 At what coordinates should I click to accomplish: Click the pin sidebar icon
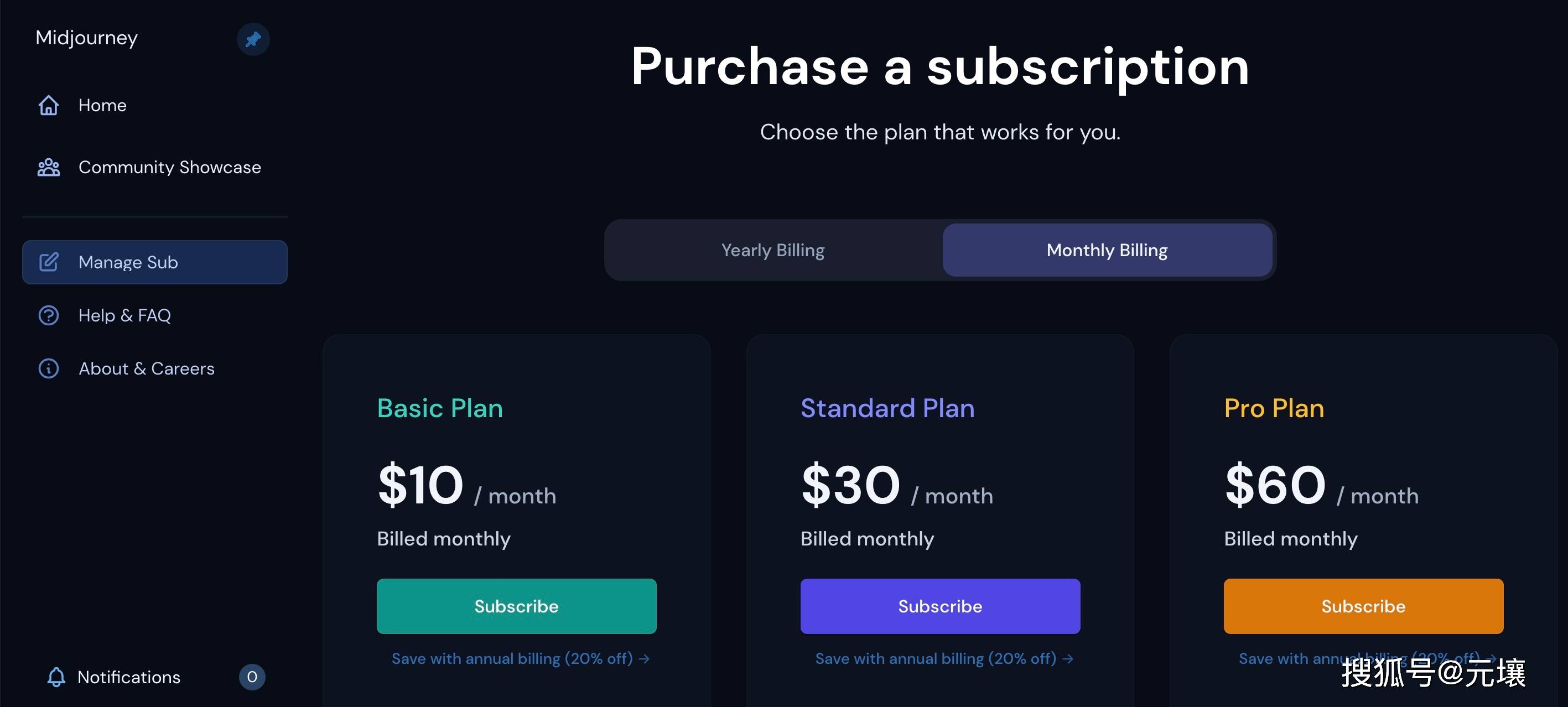pos(253,39)
